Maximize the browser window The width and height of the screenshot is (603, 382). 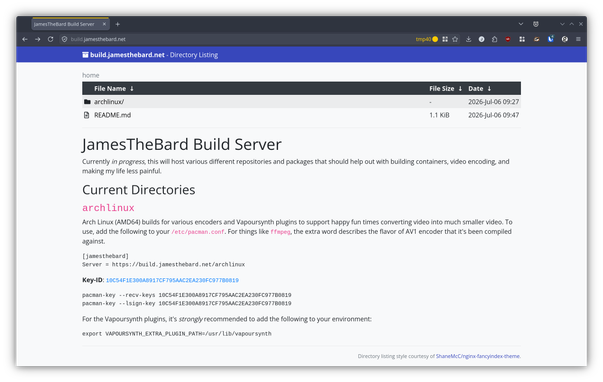tap(571, 24)
